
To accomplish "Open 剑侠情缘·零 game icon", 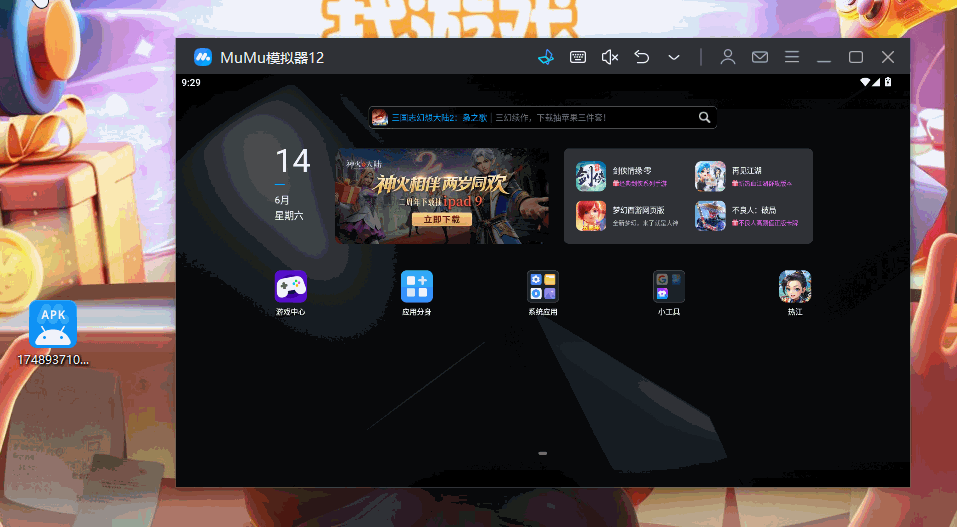I will pos(591,176).
